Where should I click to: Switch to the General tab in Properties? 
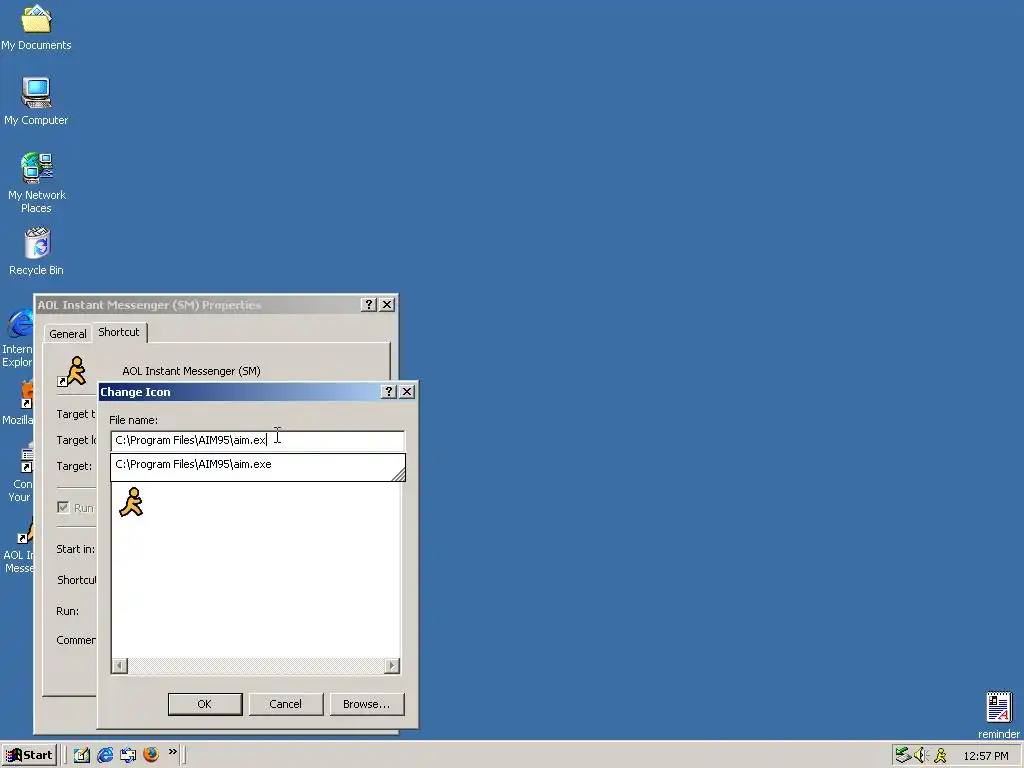tap(68, 334)
